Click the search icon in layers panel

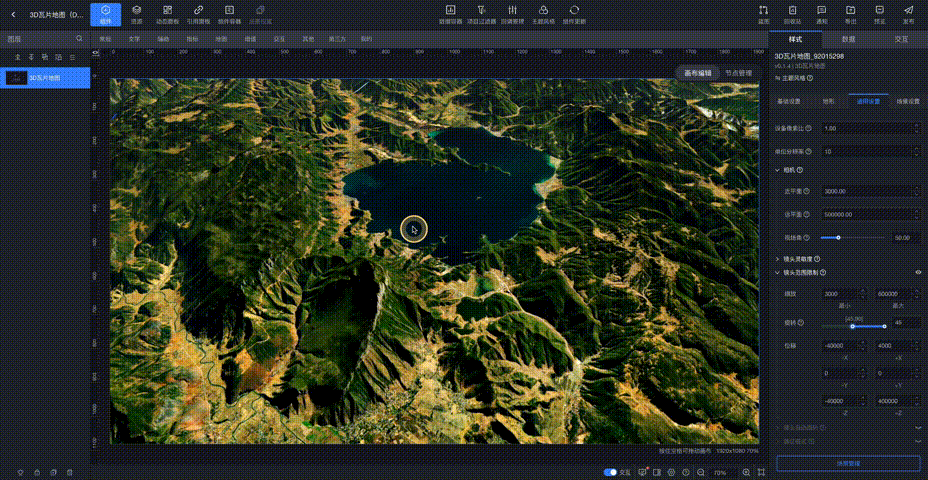[80, 39]
